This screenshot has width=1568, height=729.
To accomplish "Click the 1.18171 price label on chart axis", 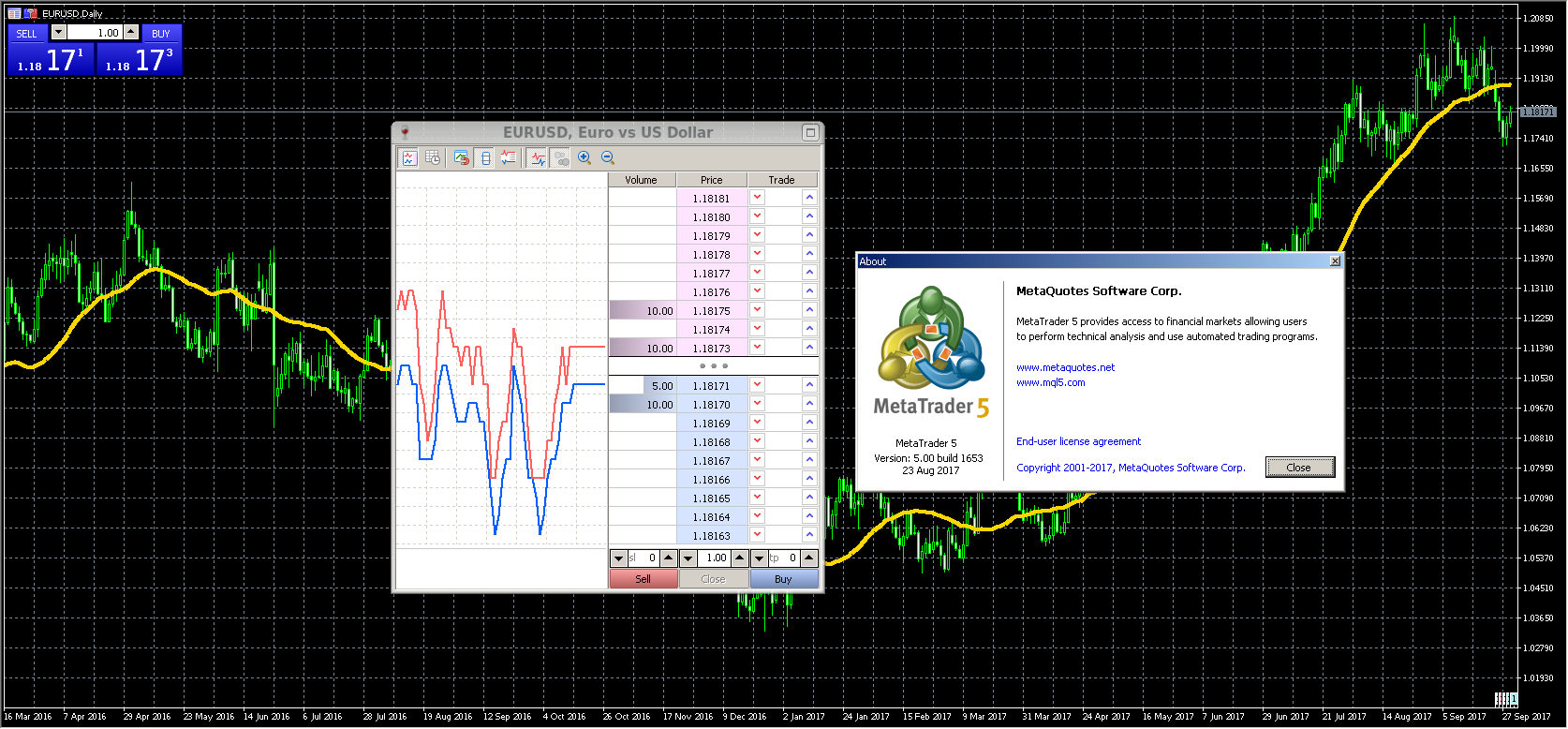I will [x=1537, y=112].
